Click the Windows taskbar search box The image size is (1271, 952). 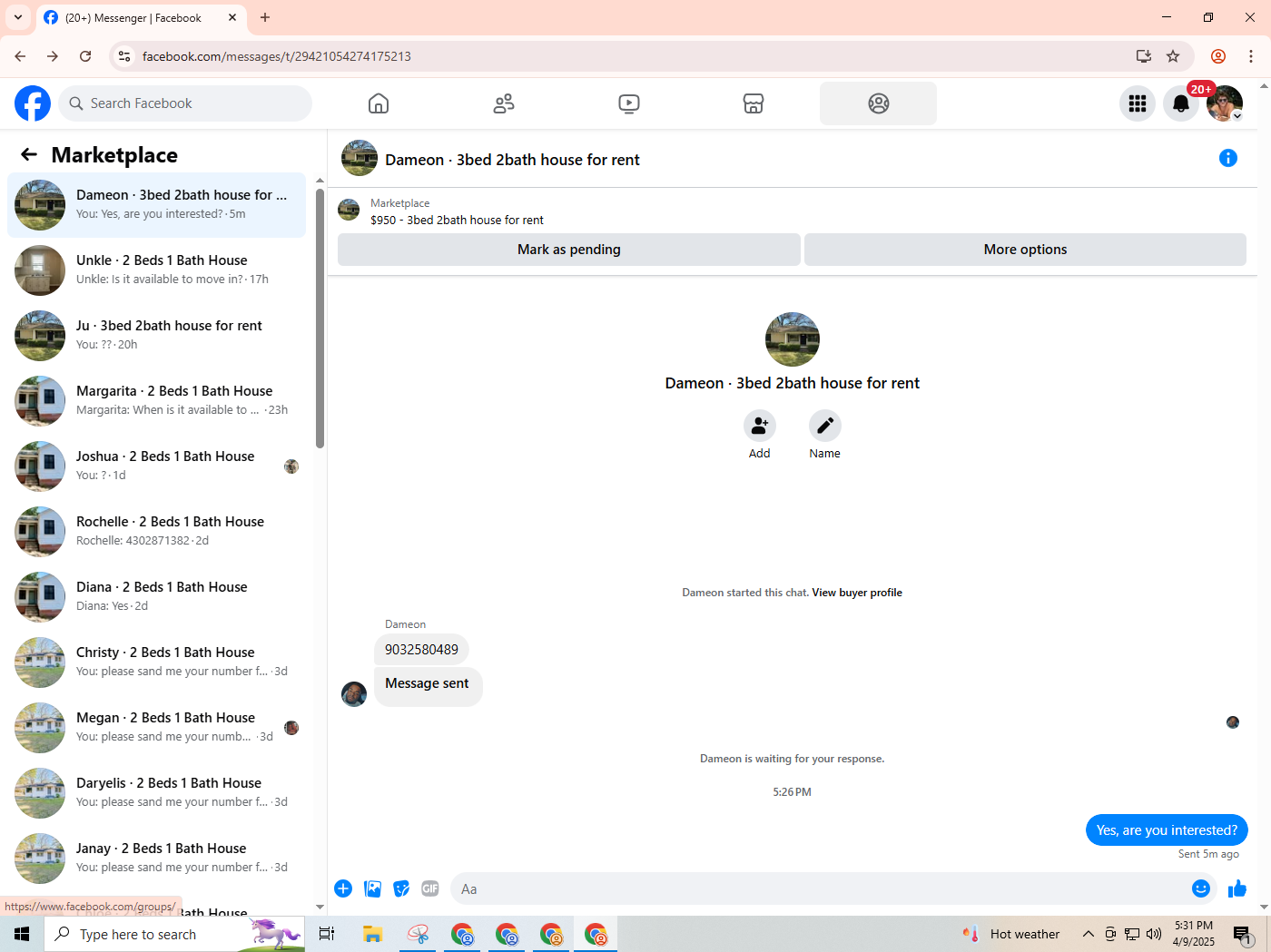[174, 934]
